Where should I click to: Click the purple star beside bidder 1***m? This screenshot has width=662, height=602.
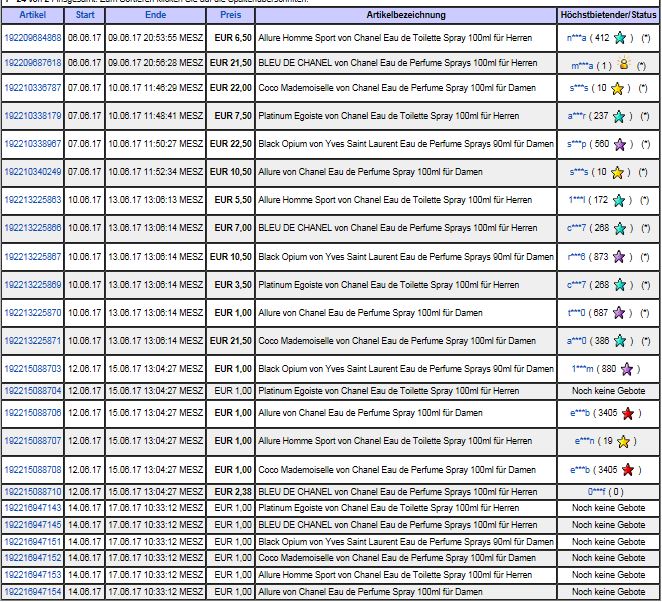627,369
